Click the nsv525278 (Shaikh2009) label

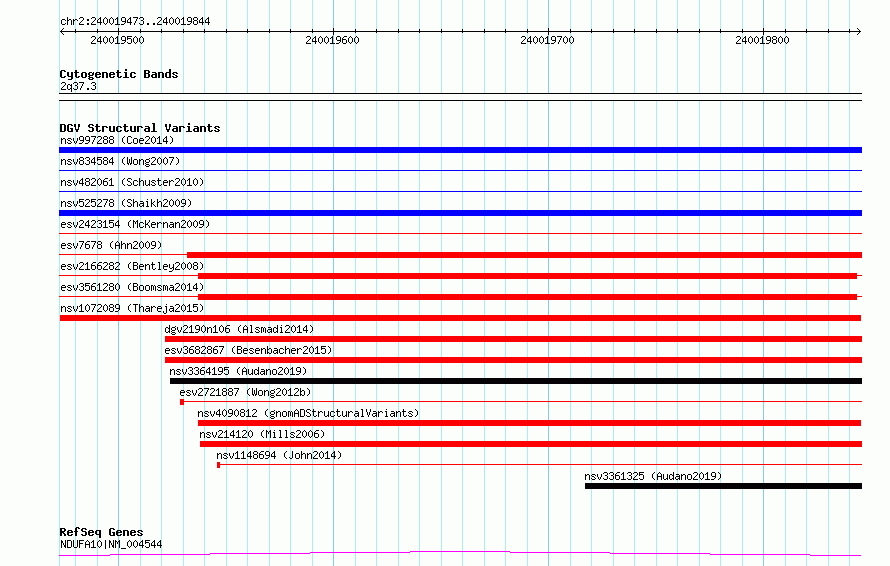click(126, 203)
